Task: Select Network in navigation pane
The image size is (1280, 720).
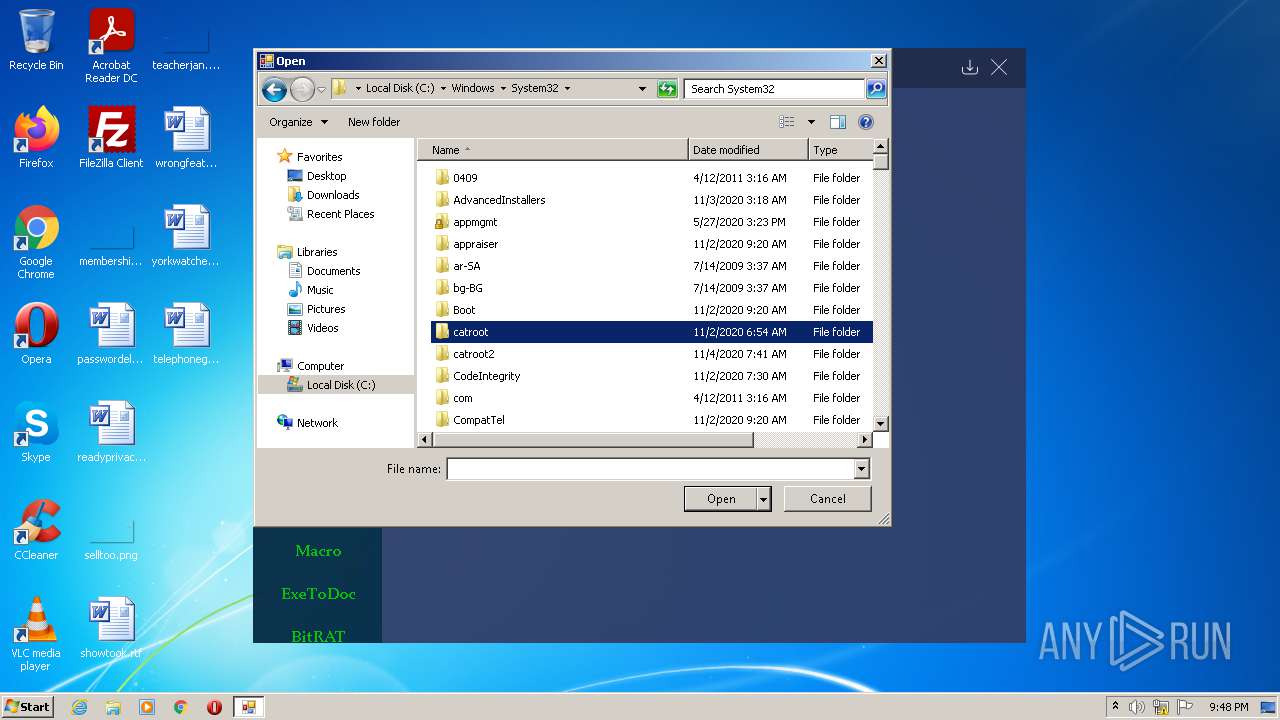Action: (317, 423)
